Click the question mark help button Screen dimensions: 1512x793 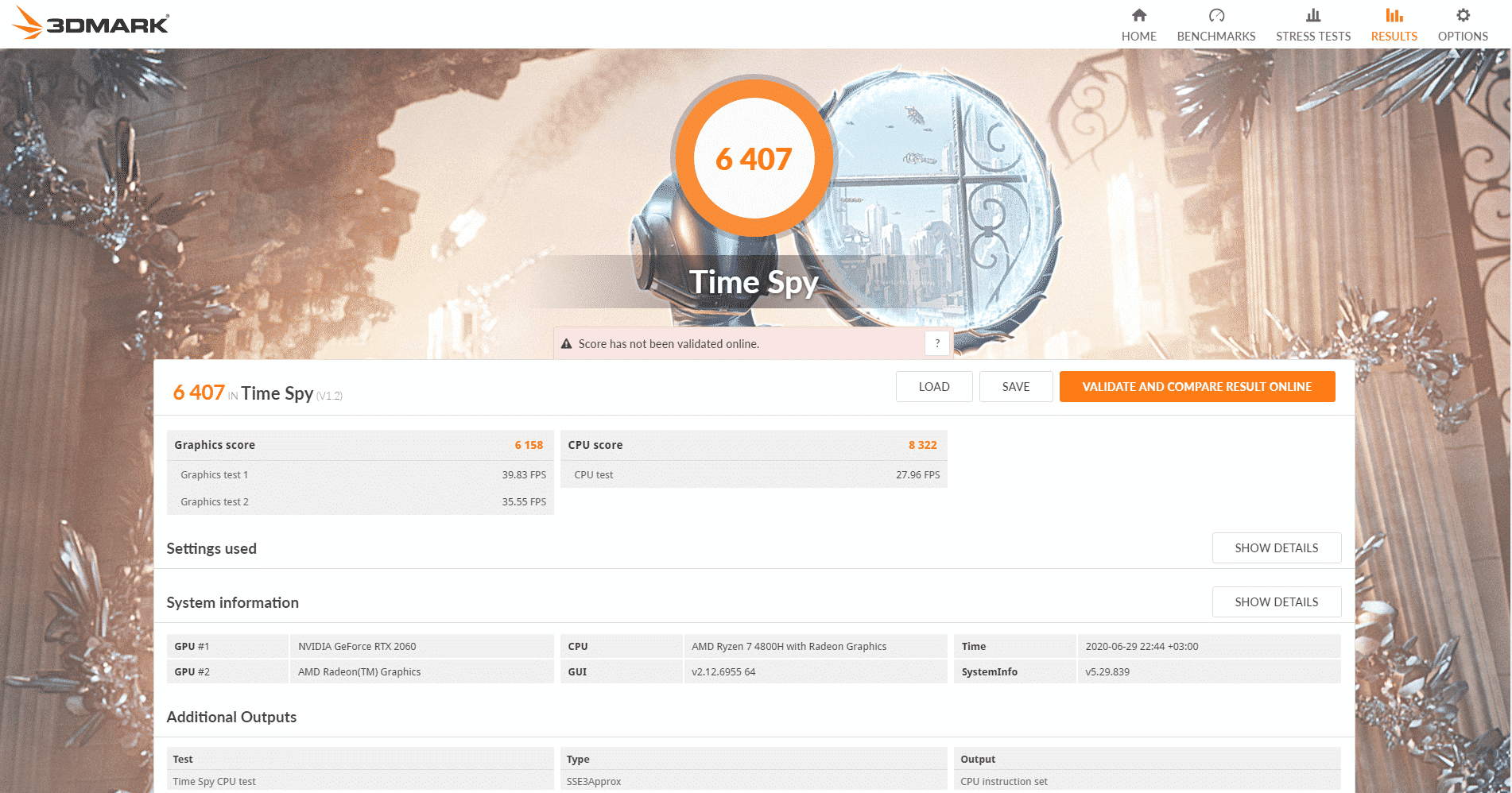coord(937,343)
